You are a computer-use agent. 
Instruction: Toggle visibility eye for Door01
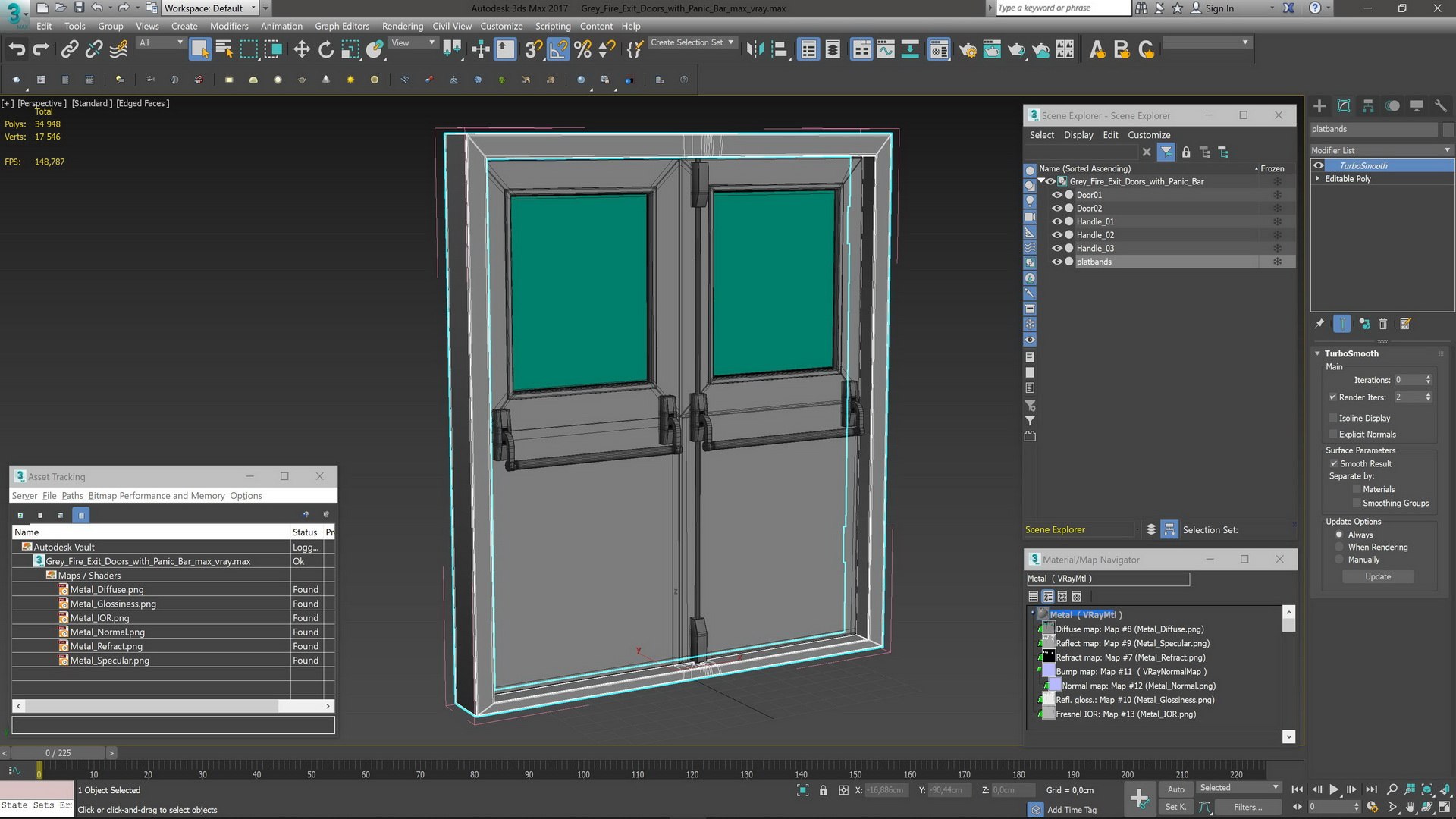pyautogui.click(x=1056, y=195)
